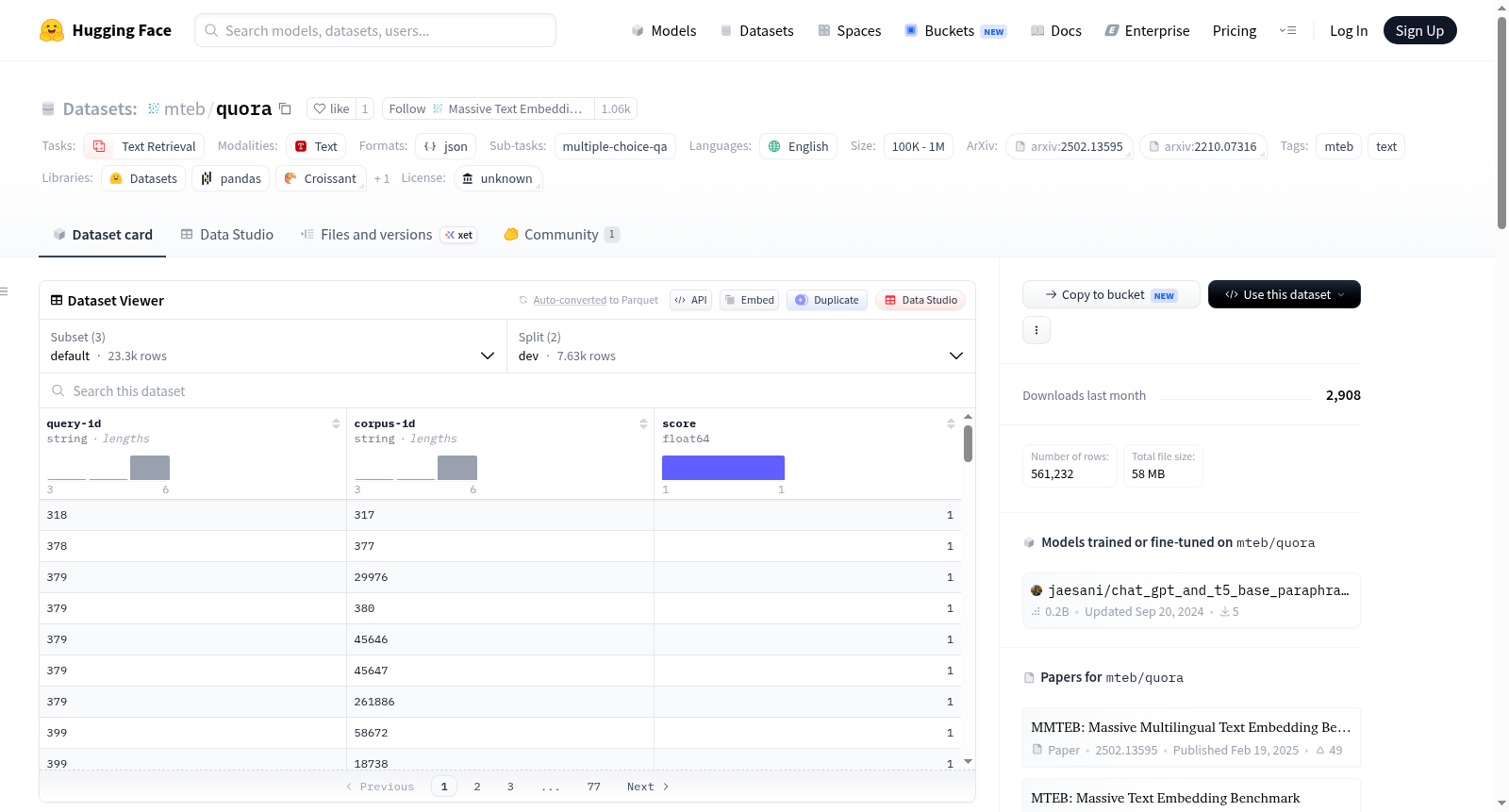Select the English language tag
The width and height of the screenshot is (1509, 812).
click(798, 146)
